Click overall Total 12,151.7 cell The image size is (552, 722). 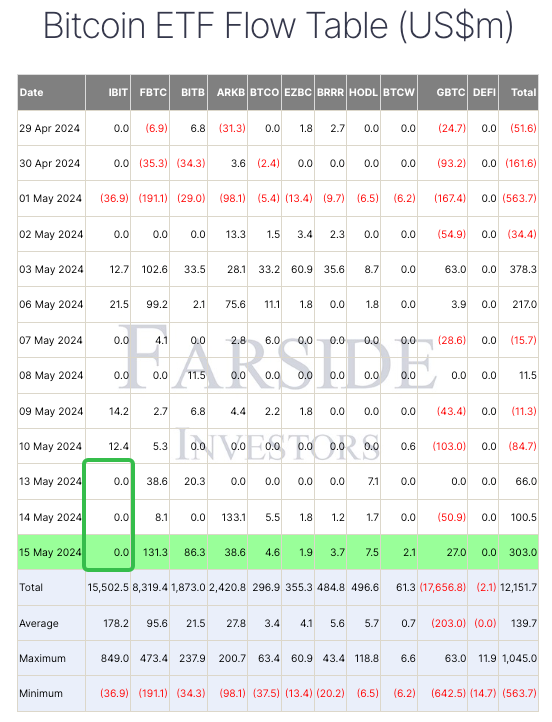518,588
